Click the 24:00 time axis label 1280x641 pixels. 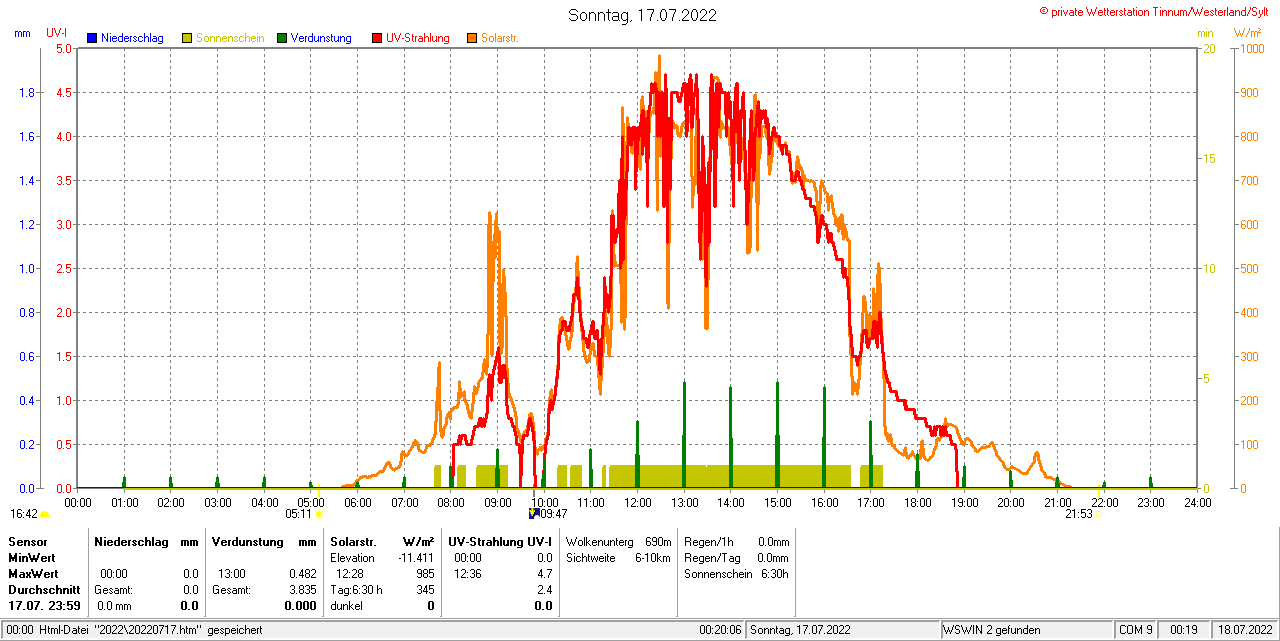(x=1197, y=502)
